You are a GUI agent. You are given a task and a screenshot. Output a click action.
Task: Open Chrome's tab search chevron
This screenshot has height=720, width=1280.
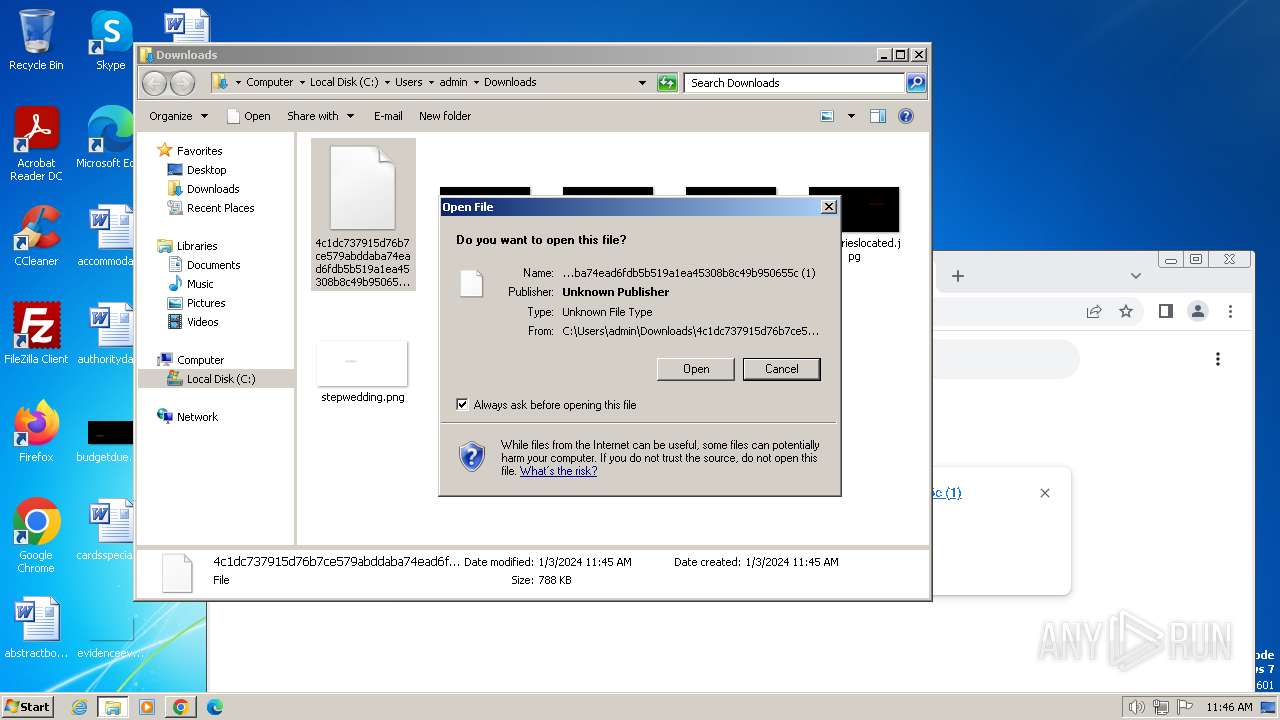1135,276
